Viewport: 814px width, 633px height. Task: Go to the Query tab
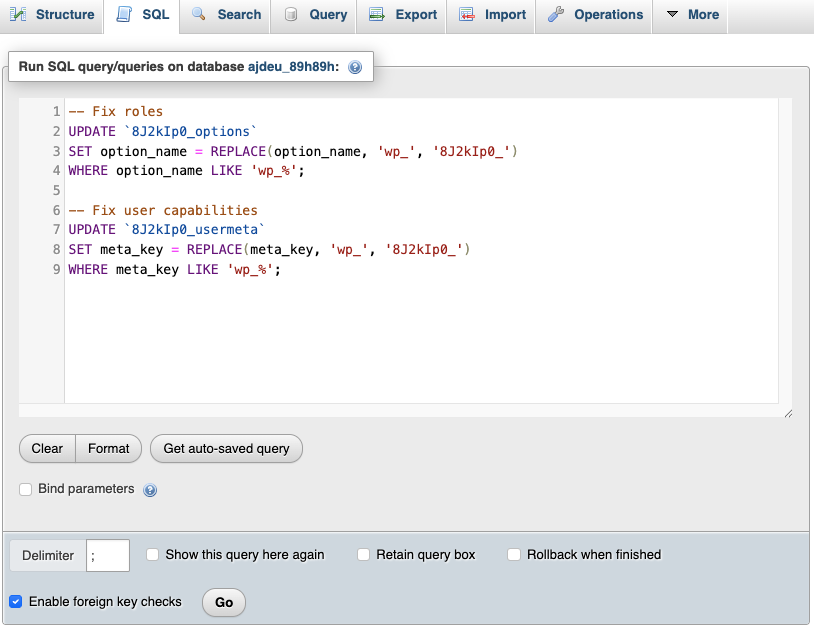314,15
